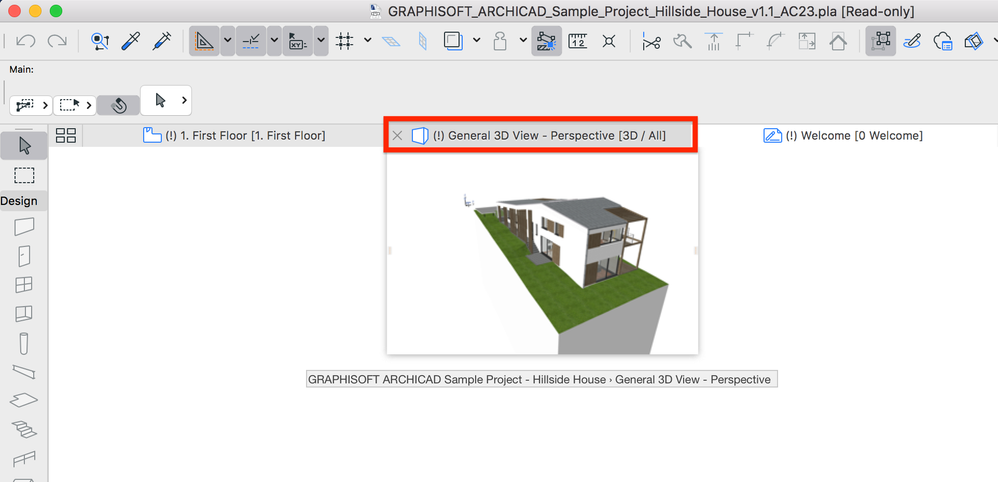Select the Curtain Wall tool
Viewport: 998px width, 482px height.
tap(24, 314)
